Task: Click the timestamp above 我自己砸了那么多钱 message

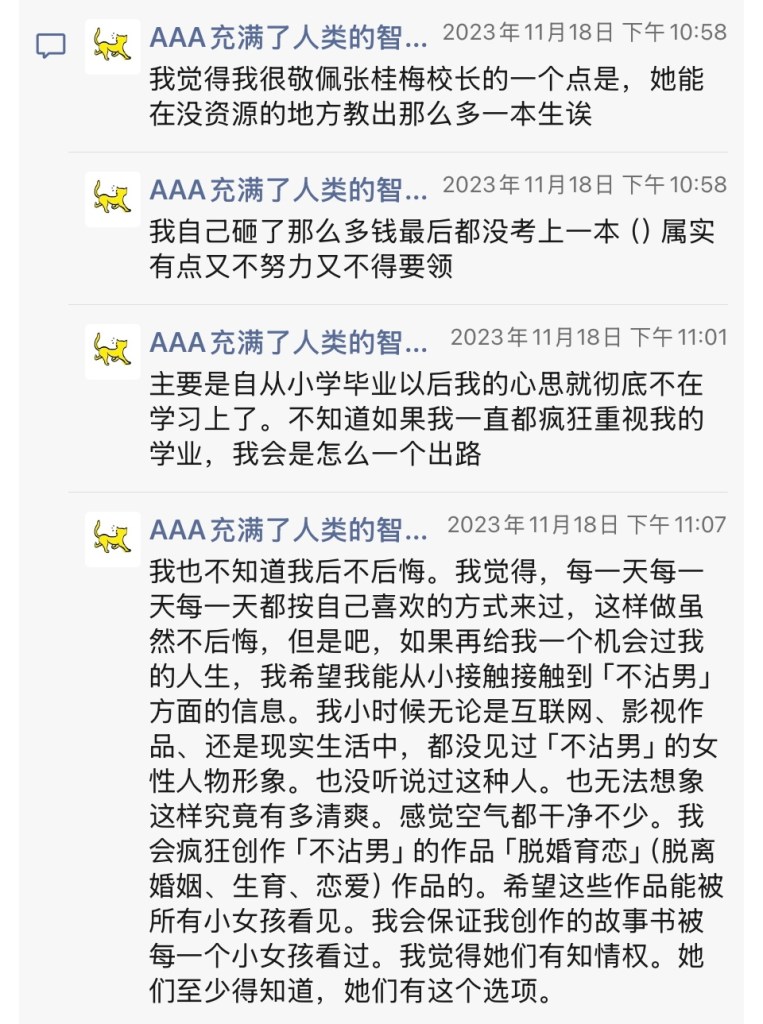Action: point(584,185)
